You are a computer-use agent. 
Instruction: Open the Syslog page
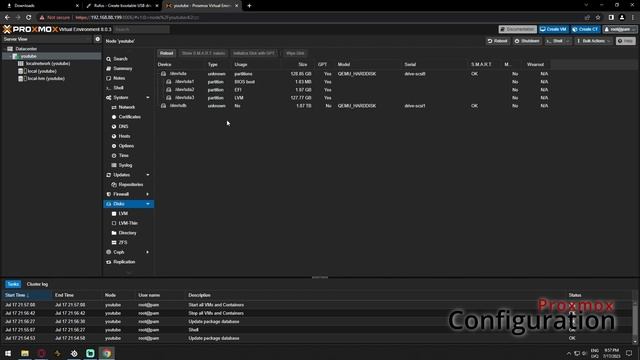coord(125,165)
